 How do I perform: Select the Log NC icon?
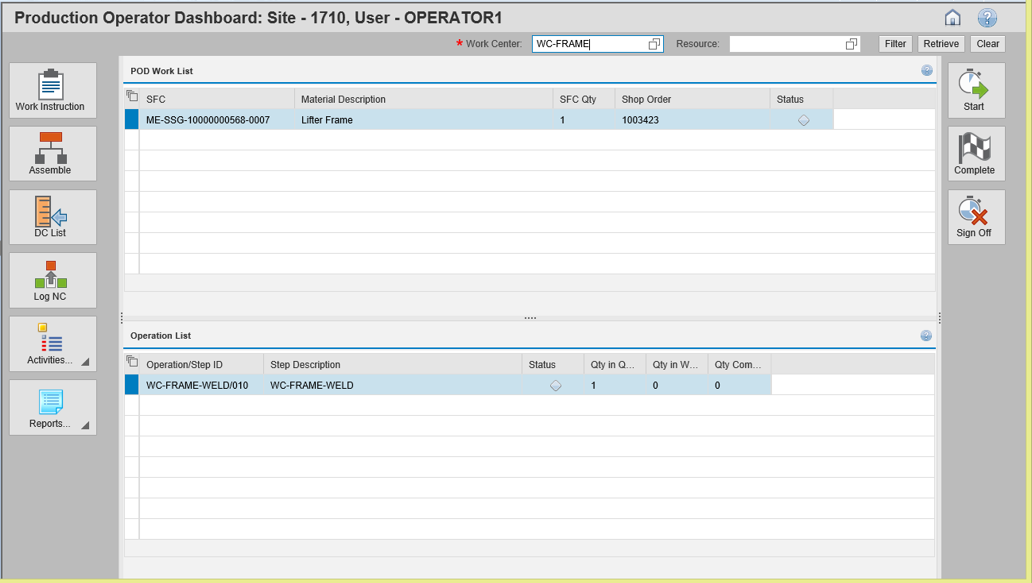coord(52,280)
